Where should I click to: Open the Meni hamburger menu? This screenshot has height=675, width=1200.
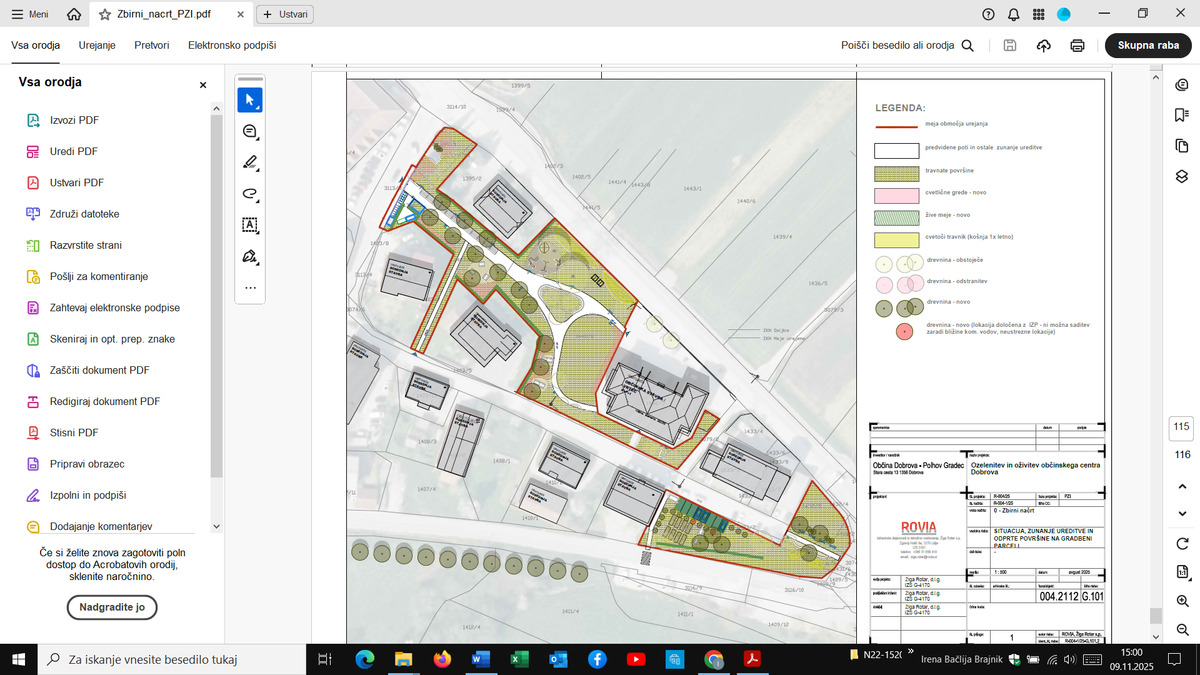[28, 14]
